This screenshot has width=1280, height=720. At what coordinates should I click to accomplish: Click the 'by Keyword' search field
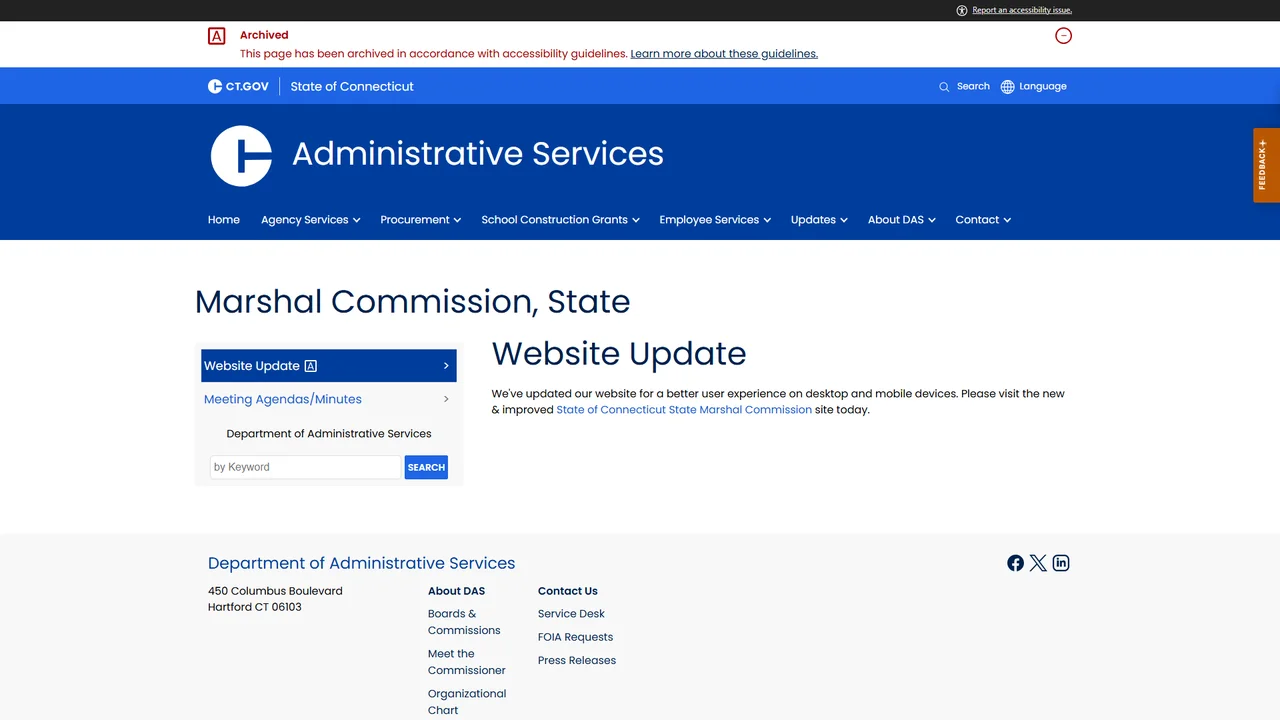(x=305, y=467)
